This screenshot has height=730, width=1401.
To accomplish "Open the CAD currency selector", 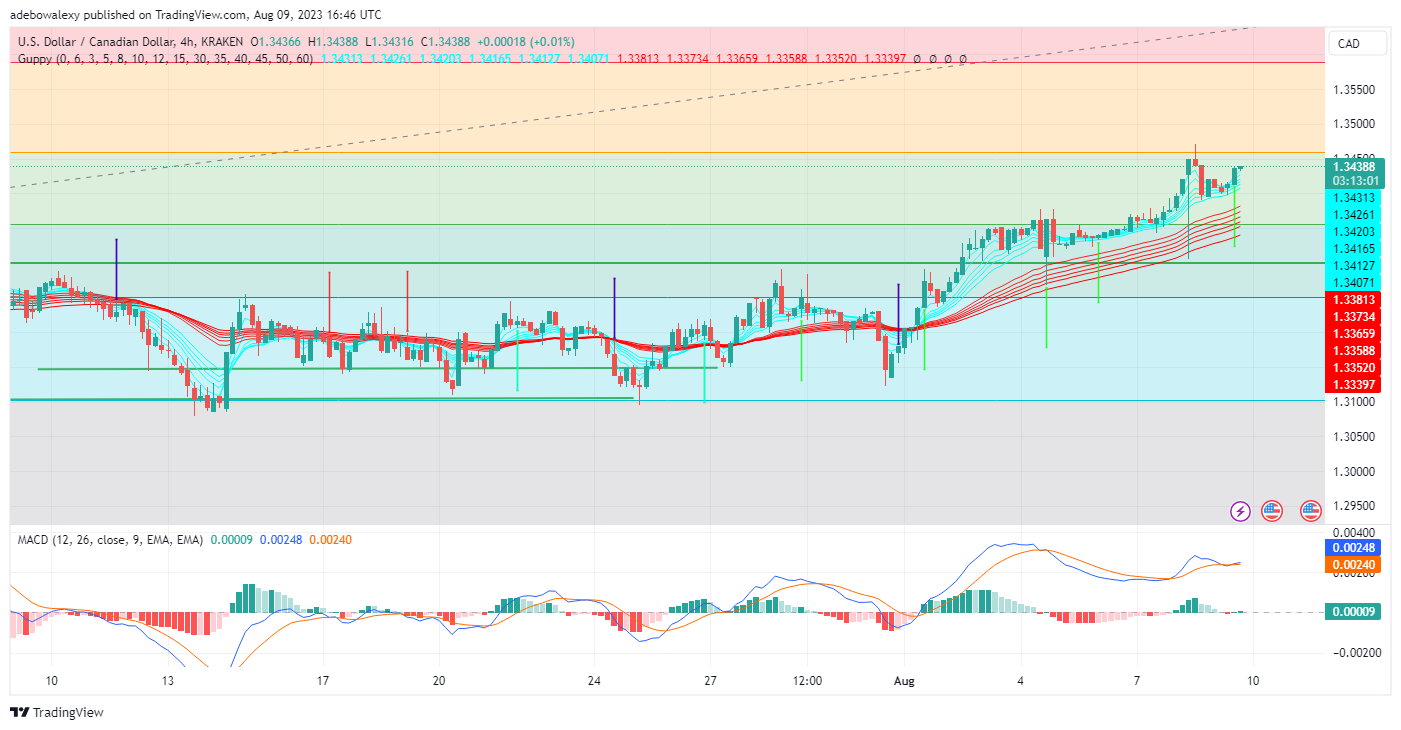I will 1357,43.
